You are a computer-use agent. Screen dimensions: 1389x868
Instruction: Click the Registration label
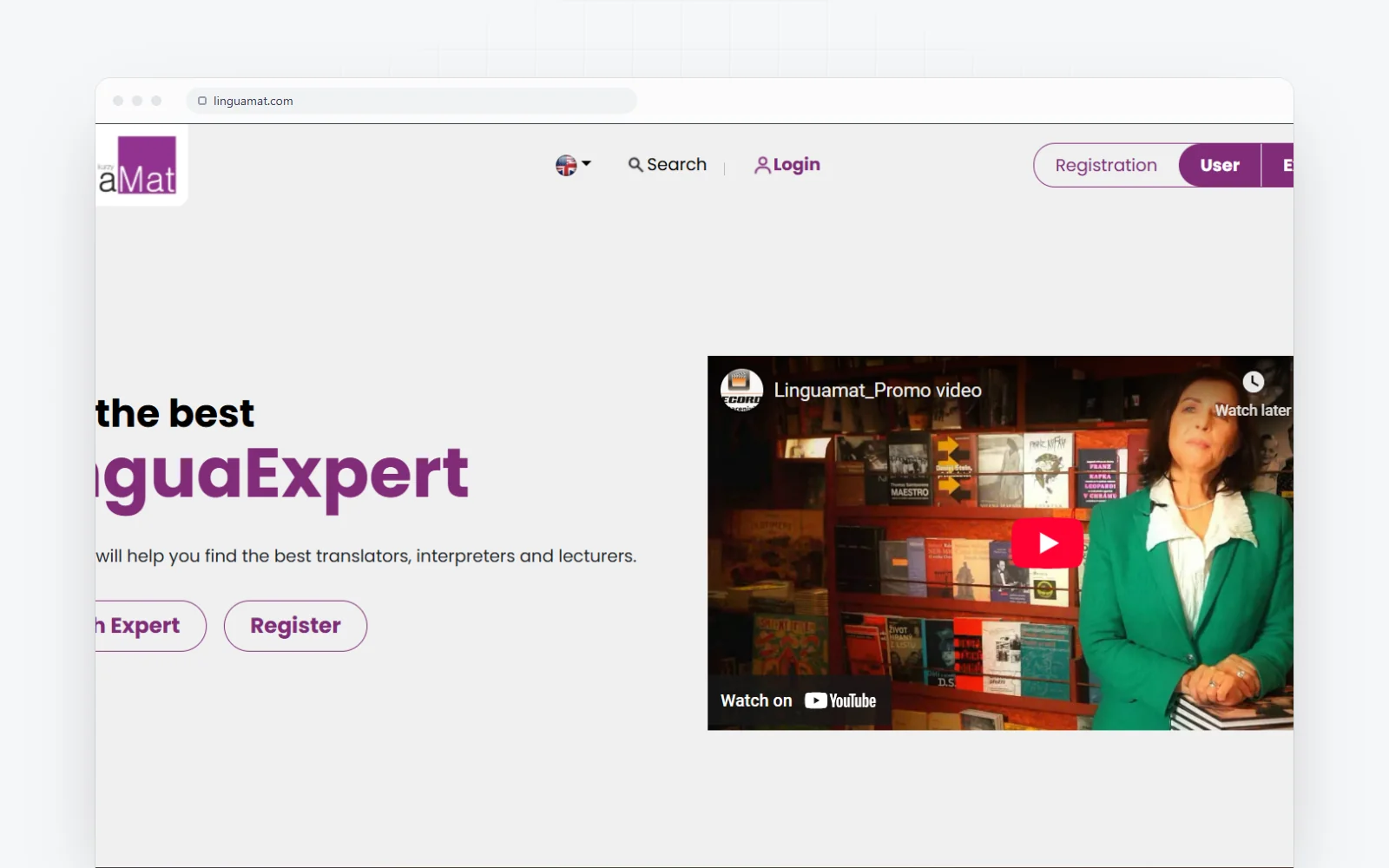tap(1106, 165)
